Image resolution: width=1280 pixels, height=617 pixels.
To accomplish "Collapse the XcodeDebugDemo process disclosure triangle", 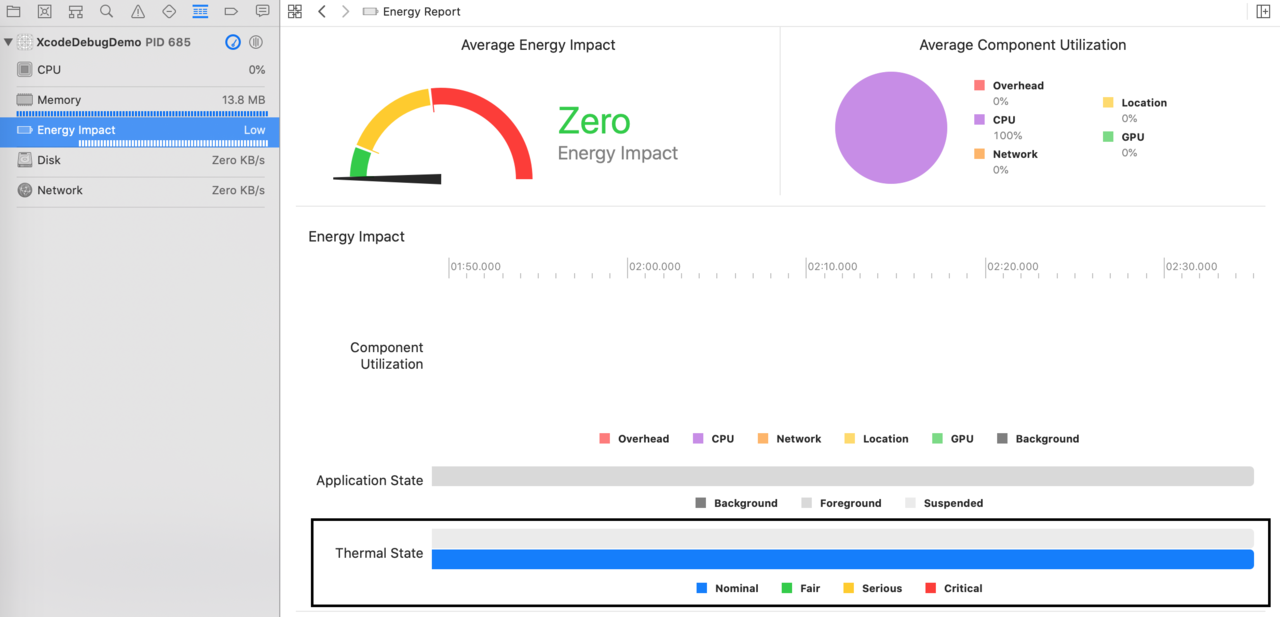I will [8, 42].
